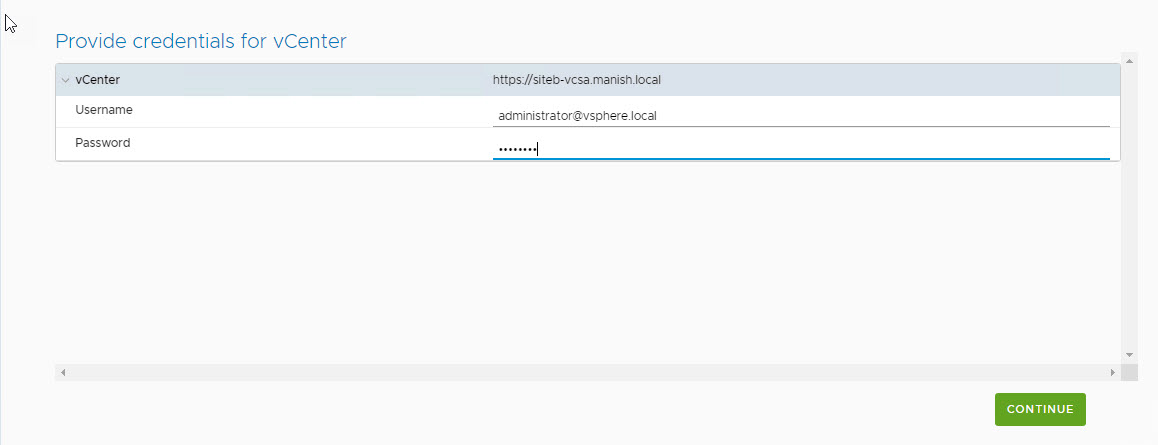Image resolution: width=1158 pixels, height=445 pixels.
Task: Focus the Password input field
Action: [x=801, y=149]
